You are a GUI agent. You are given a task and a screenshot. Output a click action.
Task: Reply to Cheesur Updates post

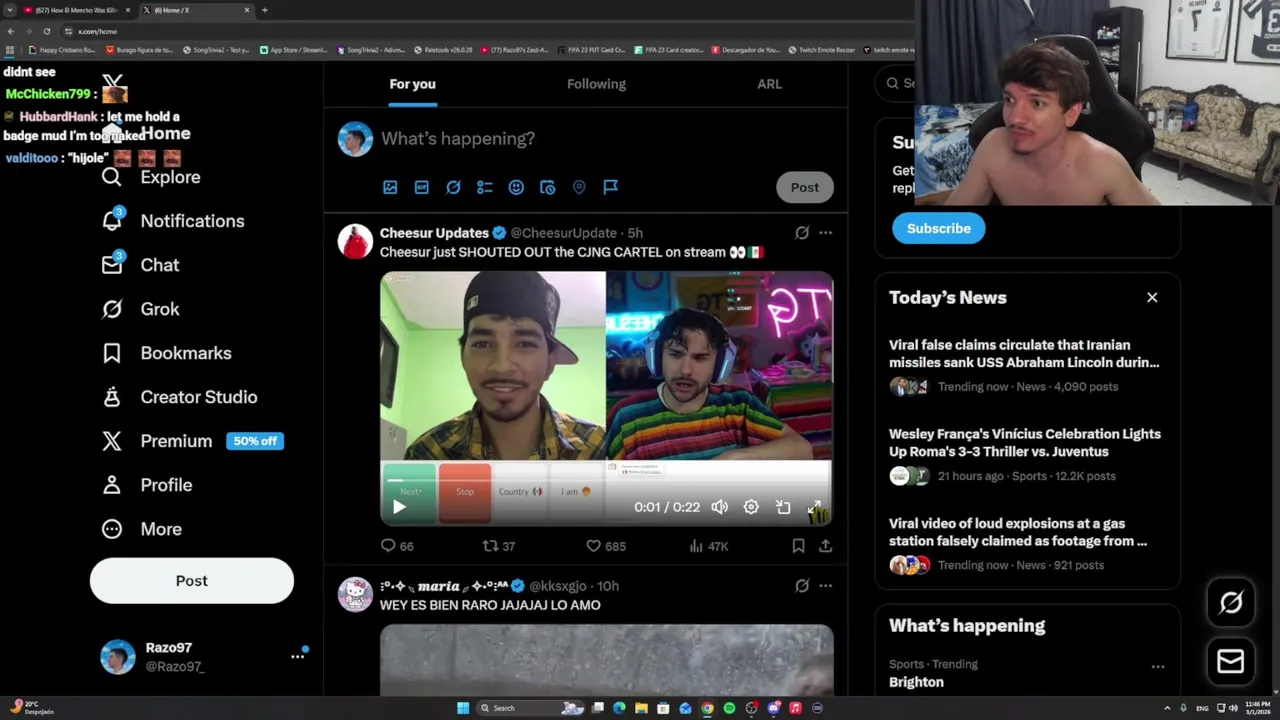click(397, 546)
